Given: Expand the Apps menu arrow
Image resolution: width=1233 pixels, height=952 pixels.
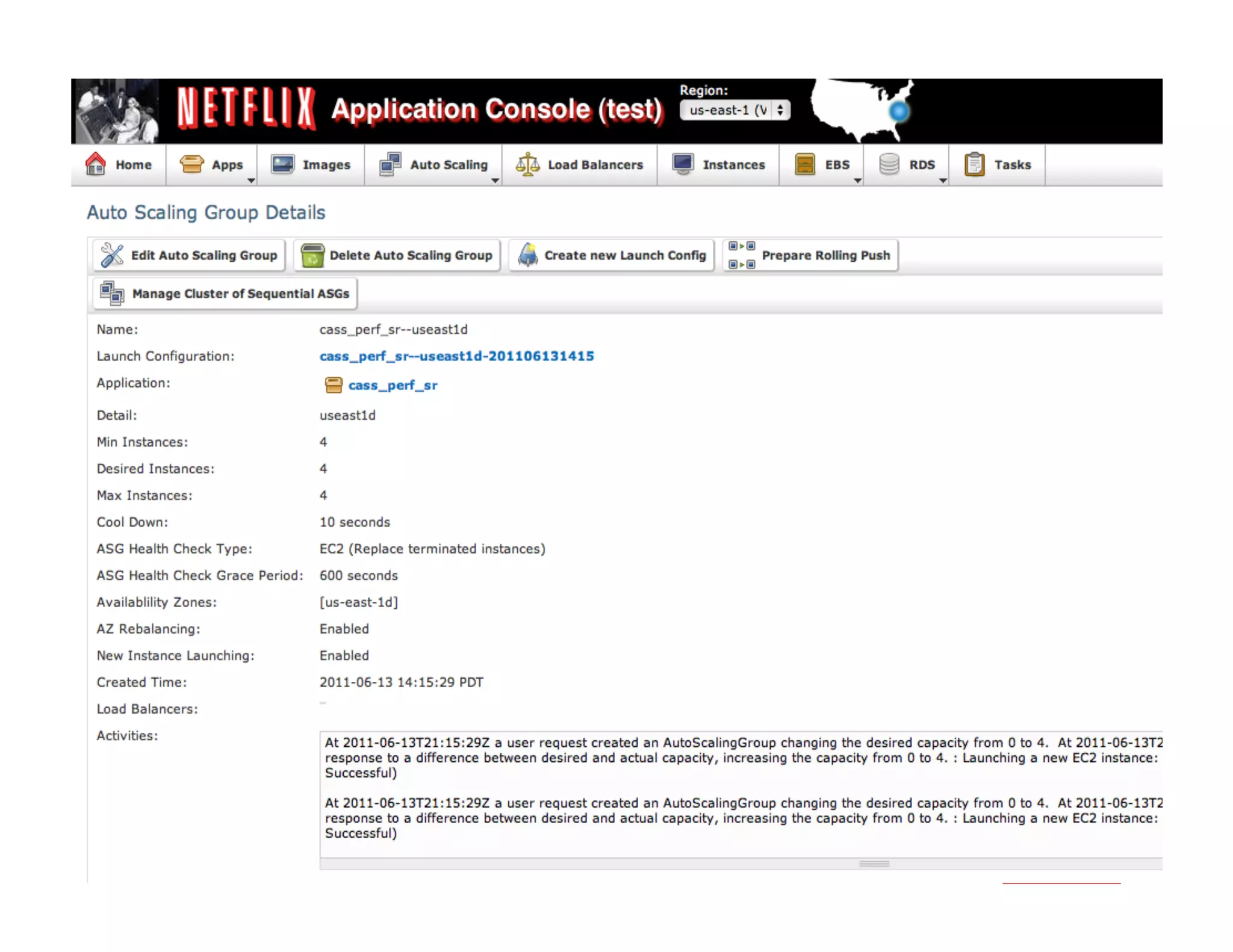Looking at the screenshot, I should point(251,181).
